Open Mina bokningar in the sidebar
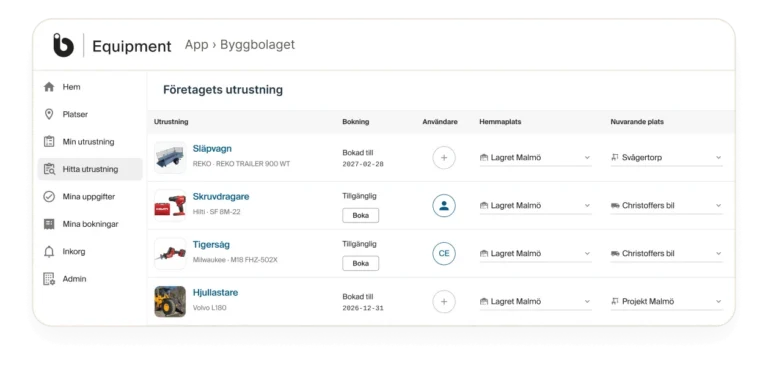768x373 pixels. 90,224
